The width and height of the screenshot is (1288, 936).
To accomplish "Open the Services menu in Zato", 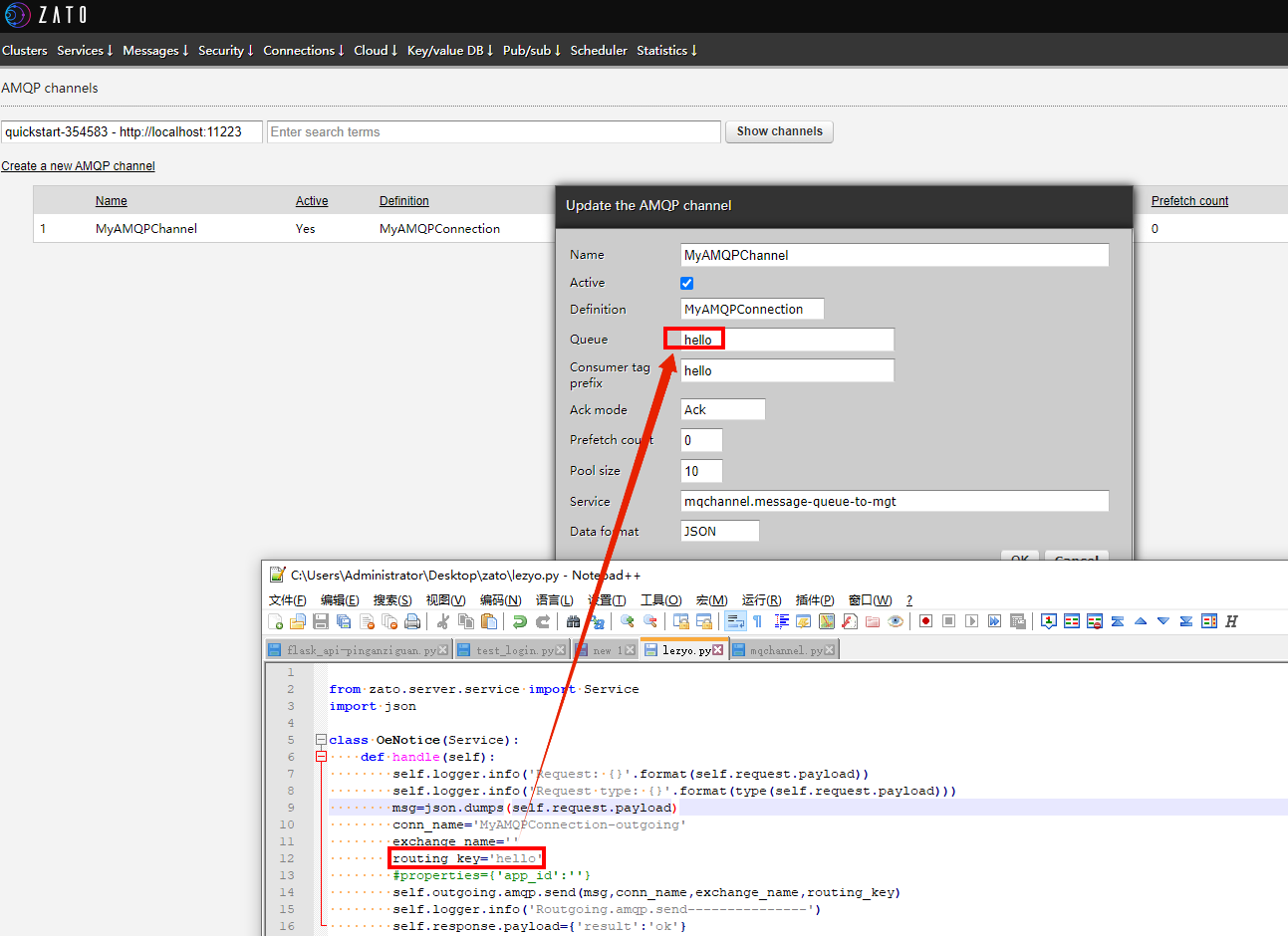I will [85, 50].
